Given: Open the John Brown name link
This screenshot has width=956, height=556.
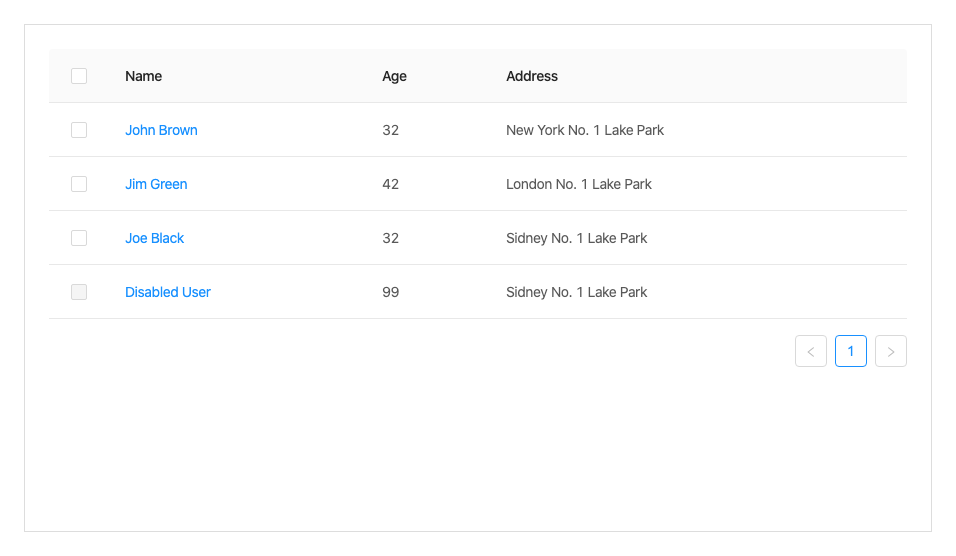Looking at the screenshot, I should (x=161, y=130).
